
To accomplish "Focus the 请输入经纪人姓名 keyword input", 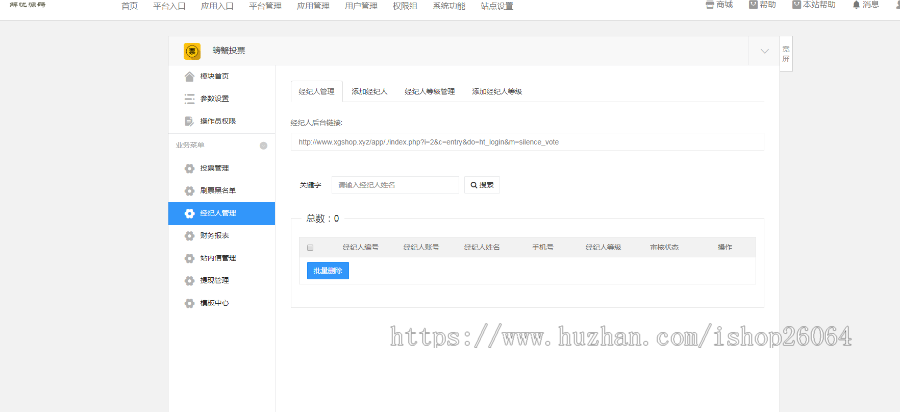I will [x=395, y=185].
